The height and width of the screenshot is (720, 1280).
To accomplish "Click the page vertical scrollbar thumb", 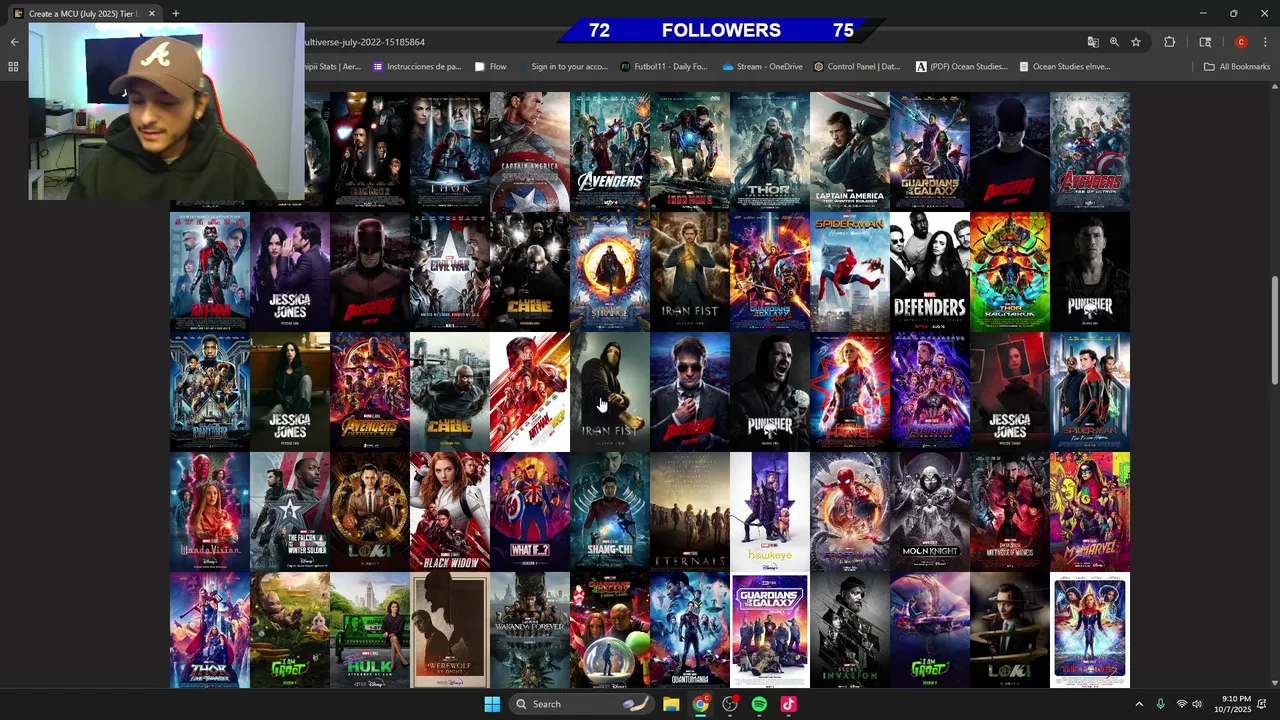I will tap(1274, 330).
